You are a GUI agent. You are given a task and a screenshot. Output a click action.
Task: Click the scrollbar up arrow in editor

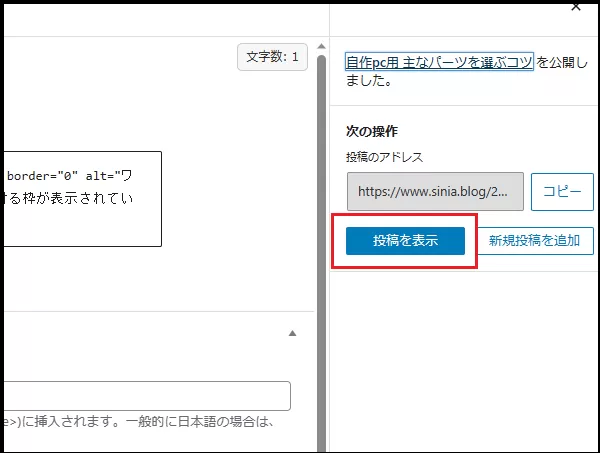(321, 46)
